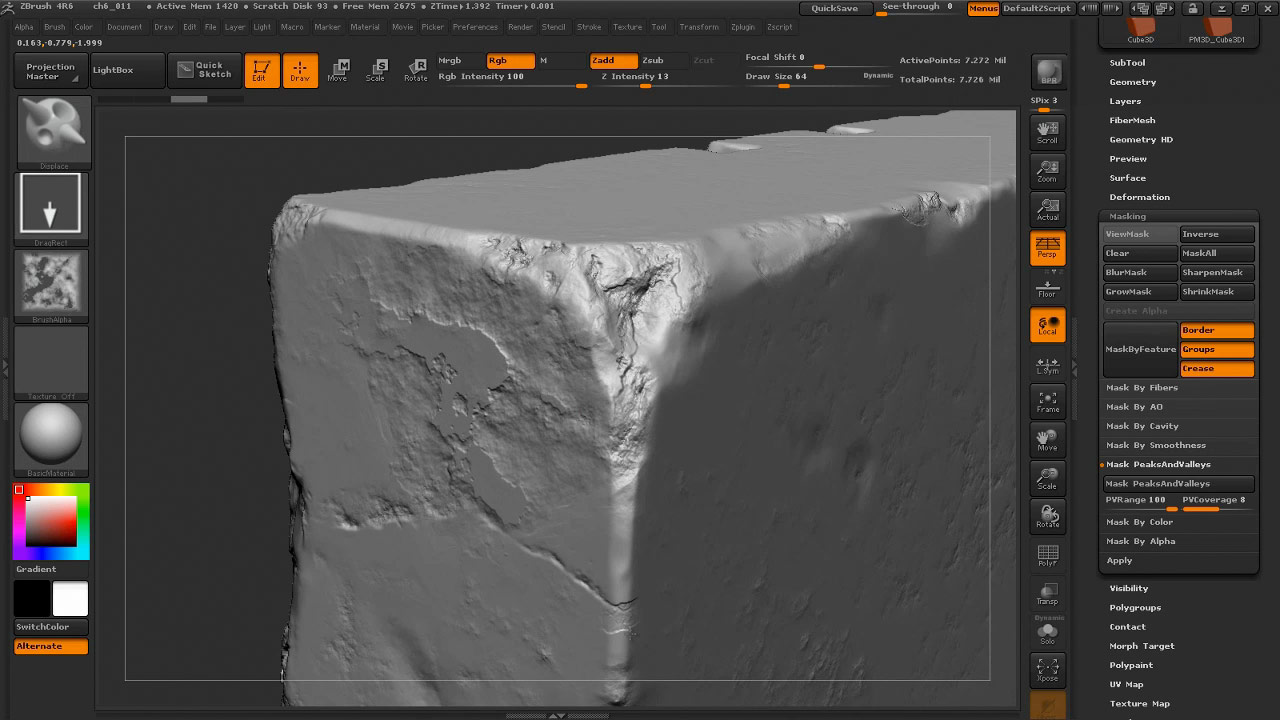Click the Zoom view icon

[1047, 171]
